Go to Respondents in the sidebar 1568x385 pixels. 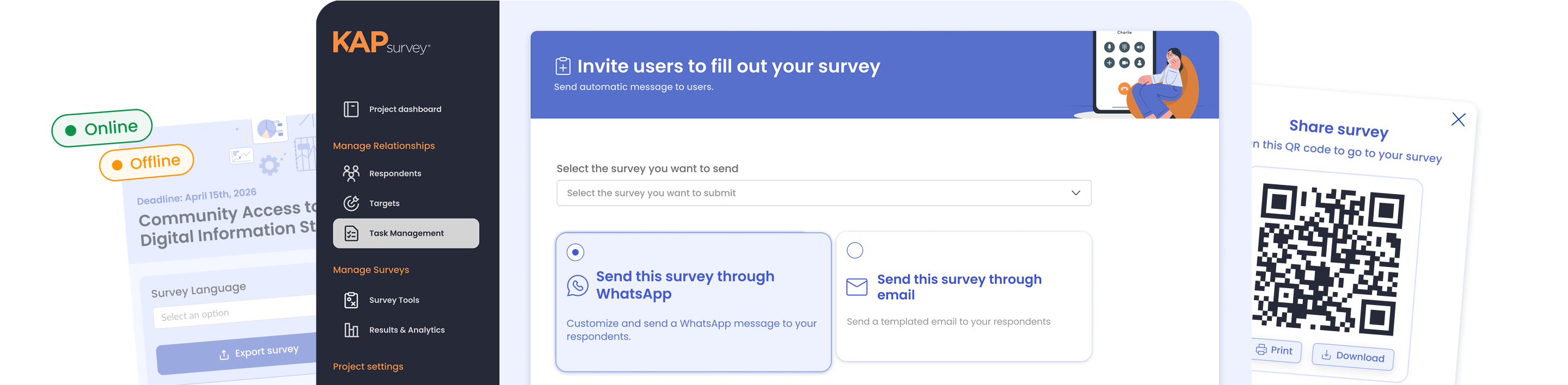395,174
